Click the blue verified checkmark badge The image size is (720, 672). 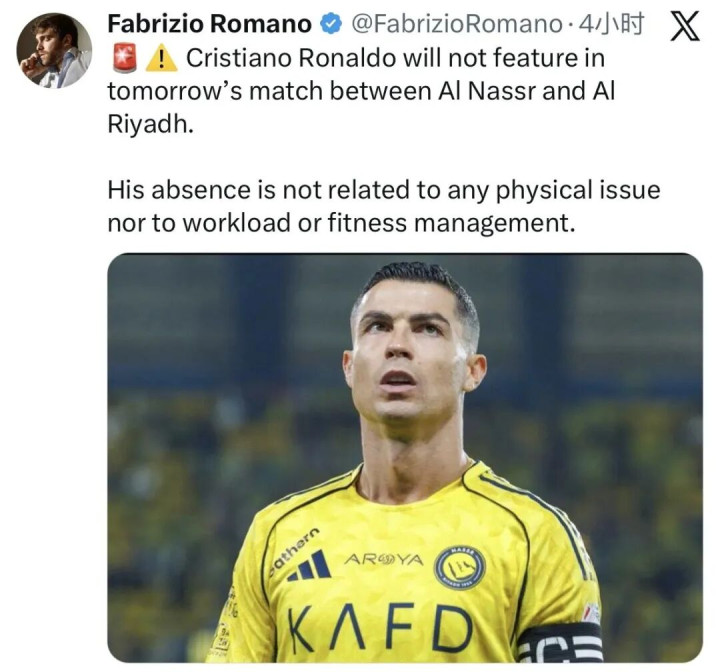point(331,24)
